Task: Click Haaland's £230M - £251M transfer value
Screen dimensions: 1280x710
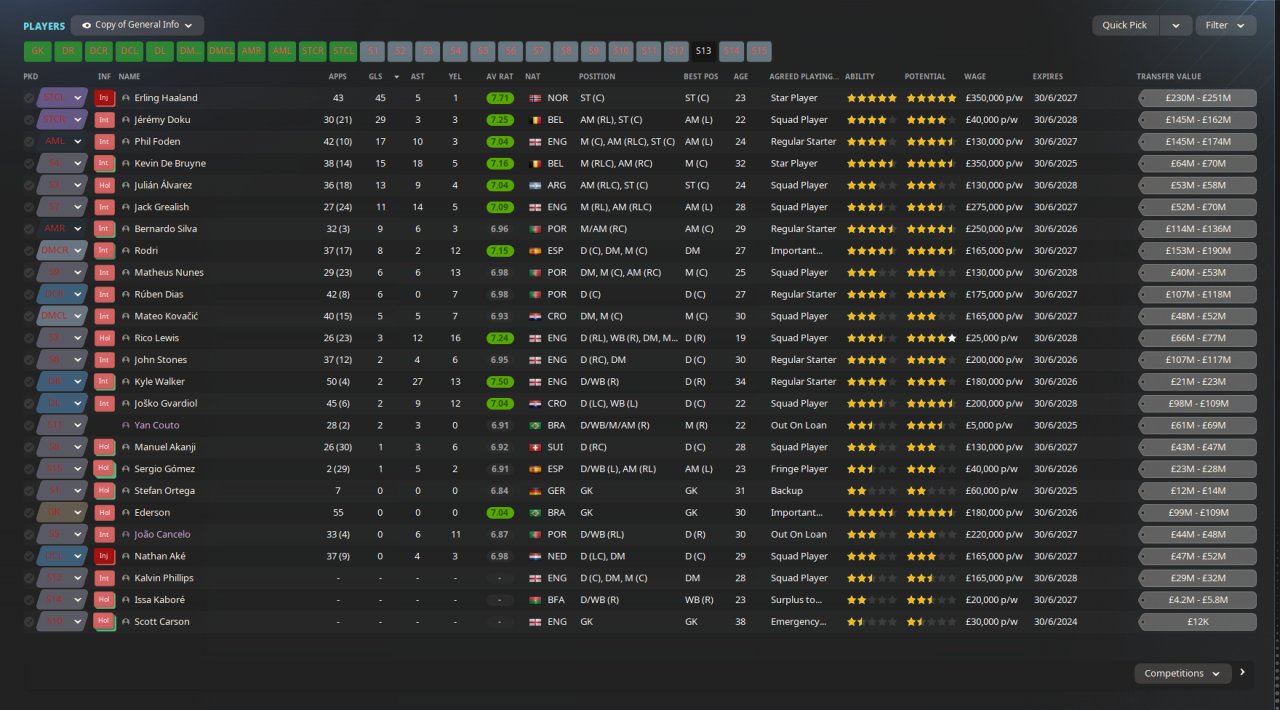Action: click(1197, 98)
